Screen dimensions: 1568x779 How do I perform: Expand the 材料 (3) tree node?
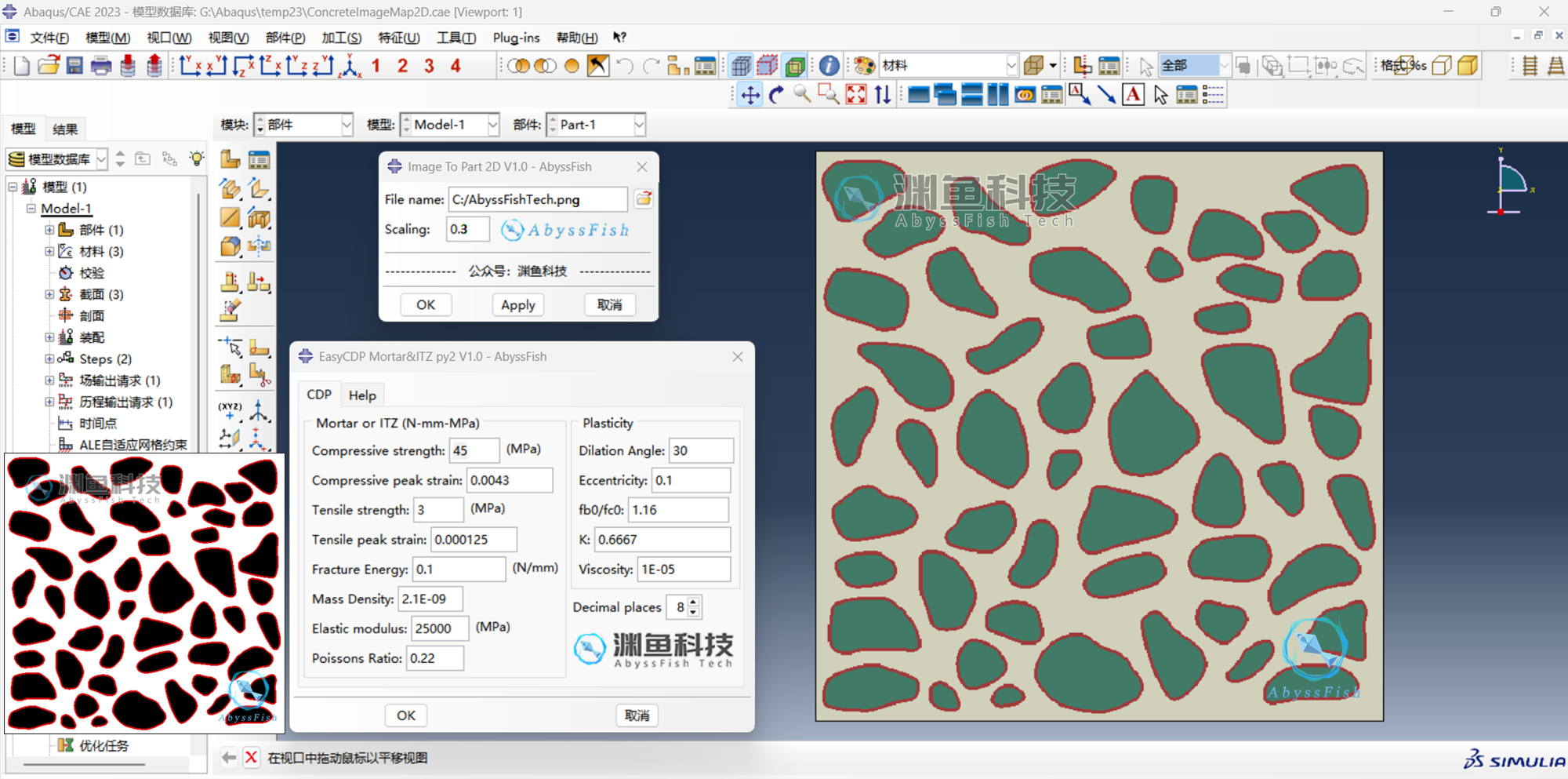pos(49,251)
